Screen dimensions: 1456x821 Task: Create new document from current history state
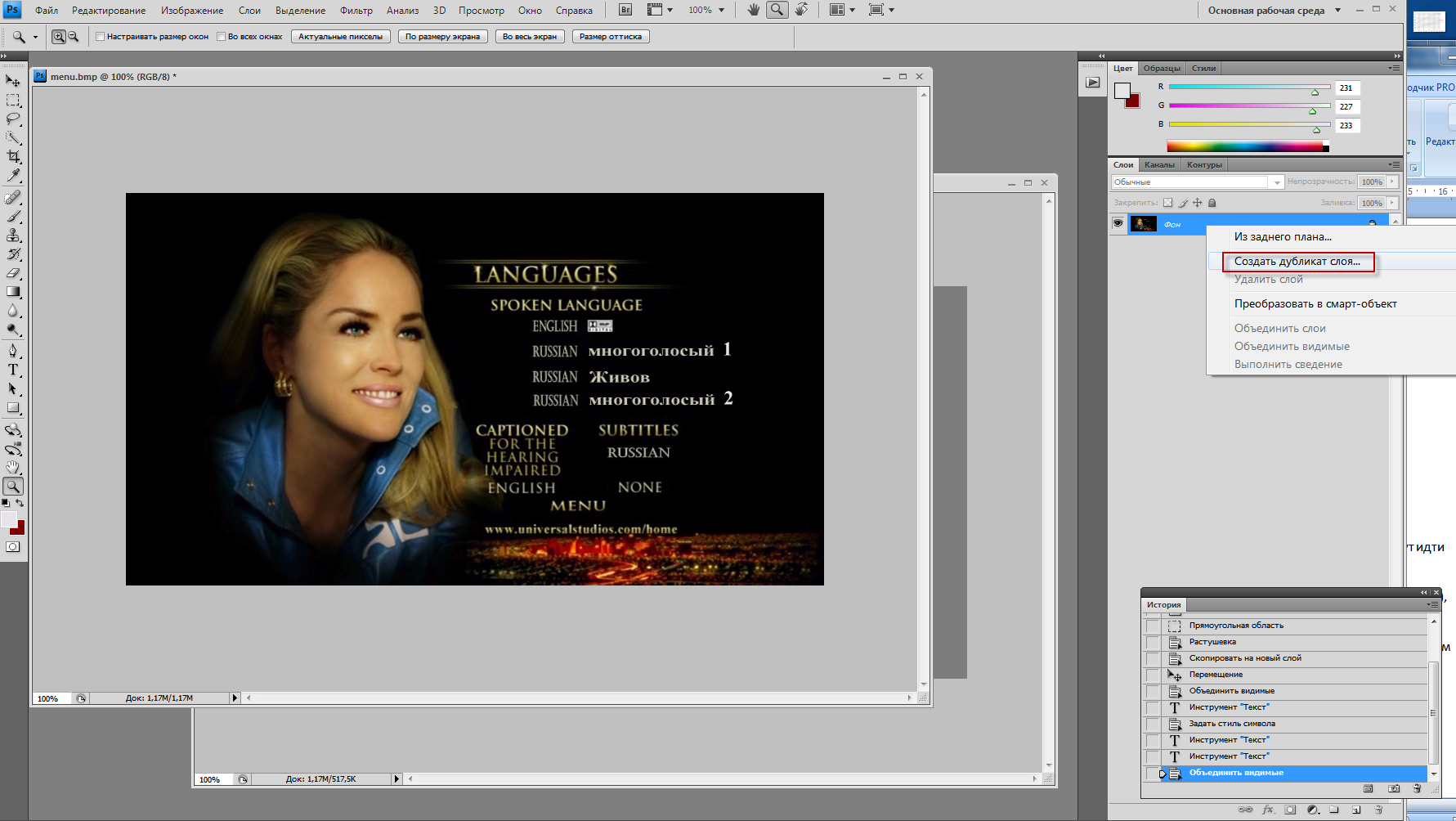pos(1369,789)
